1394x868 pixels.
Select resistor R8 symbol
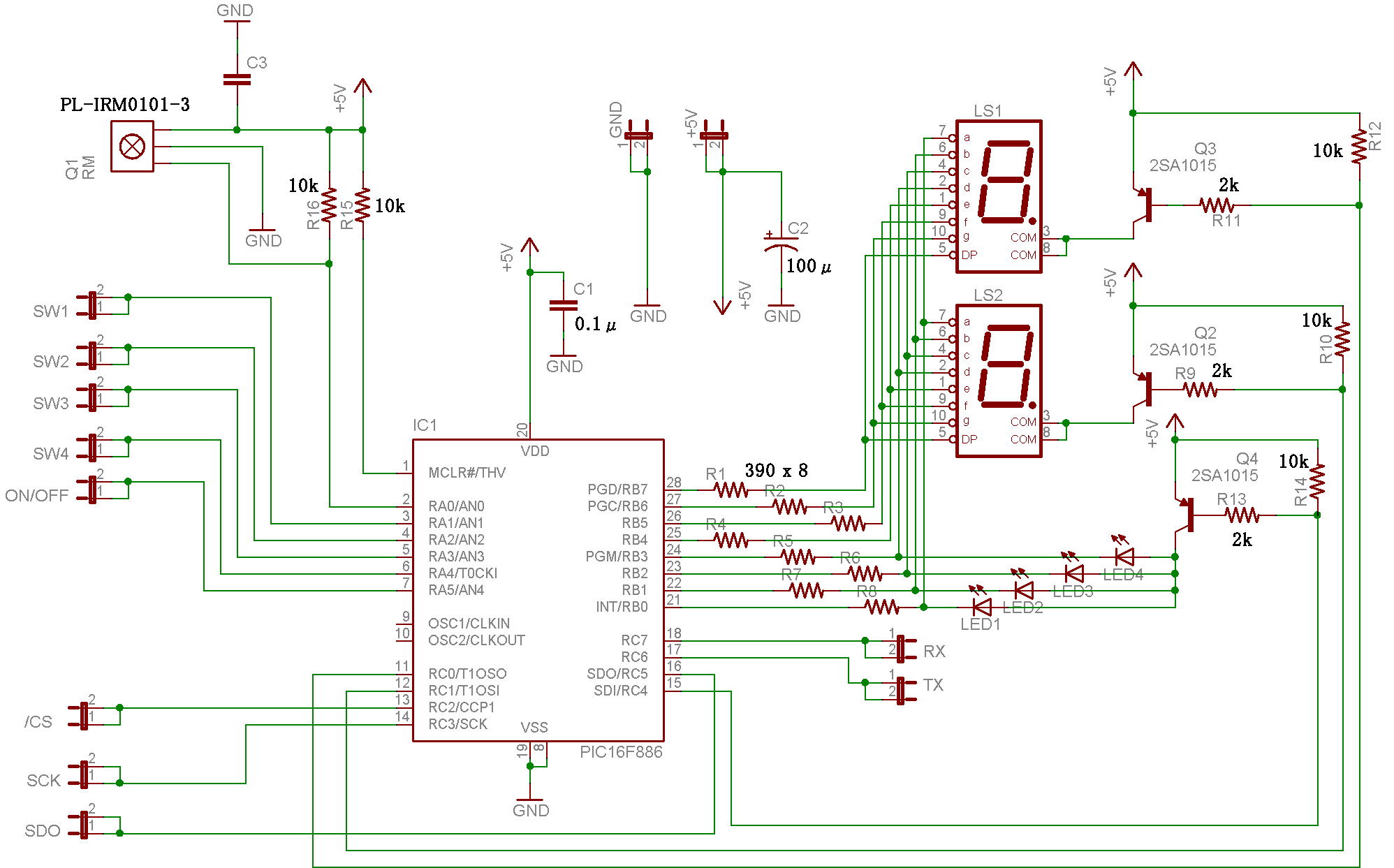(881, 607)
